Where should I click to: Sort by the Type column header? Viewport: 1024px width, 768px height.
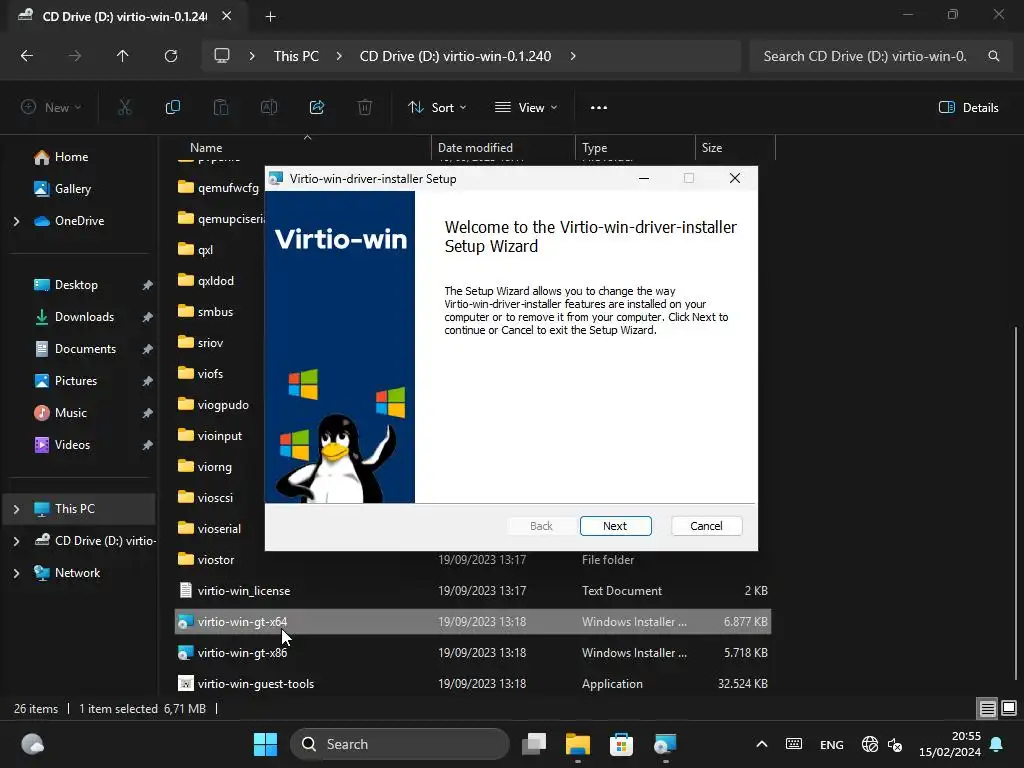(x=594, y=148)
